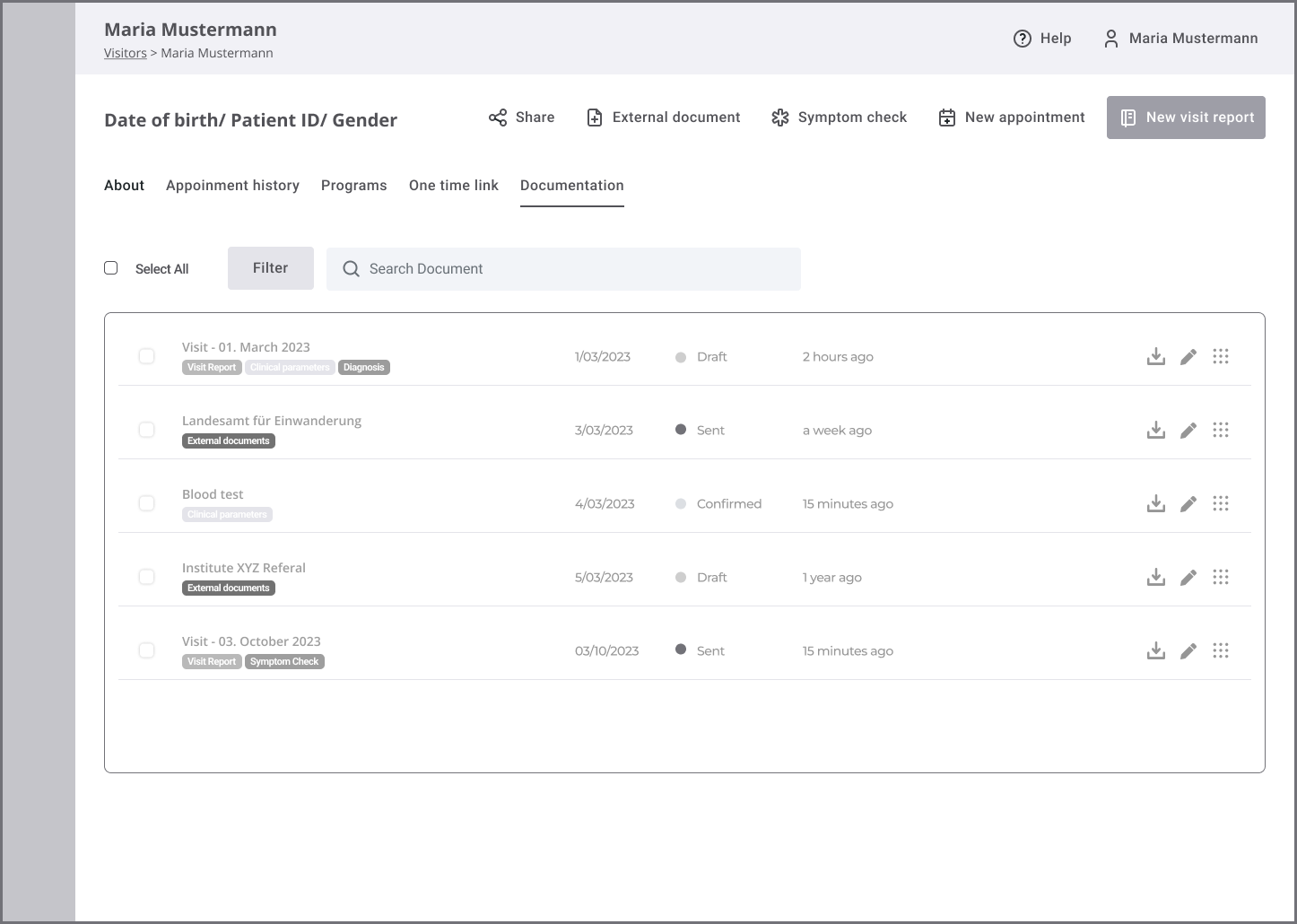Open grid menu for Landesamt für Einwanderung
Viewport: 1297px width, 924px height.
[1221, 430]
